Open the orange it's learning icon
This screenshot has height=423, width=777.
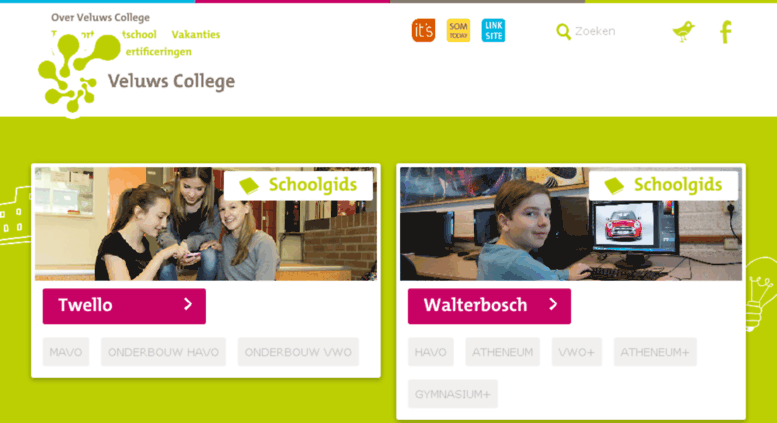423,30
